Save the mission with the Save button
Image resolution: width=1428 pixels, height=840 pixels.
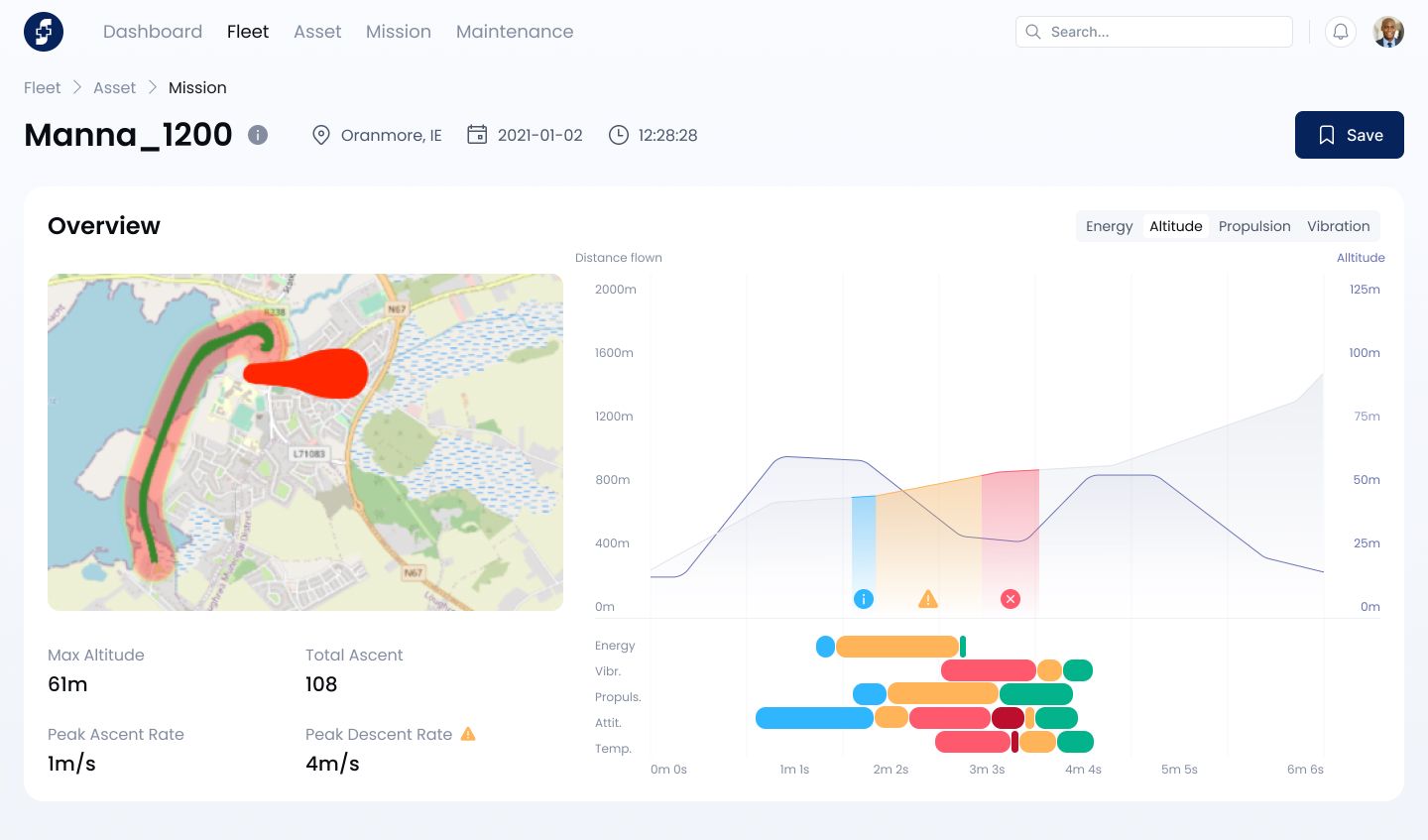(x=1349, y=135)
